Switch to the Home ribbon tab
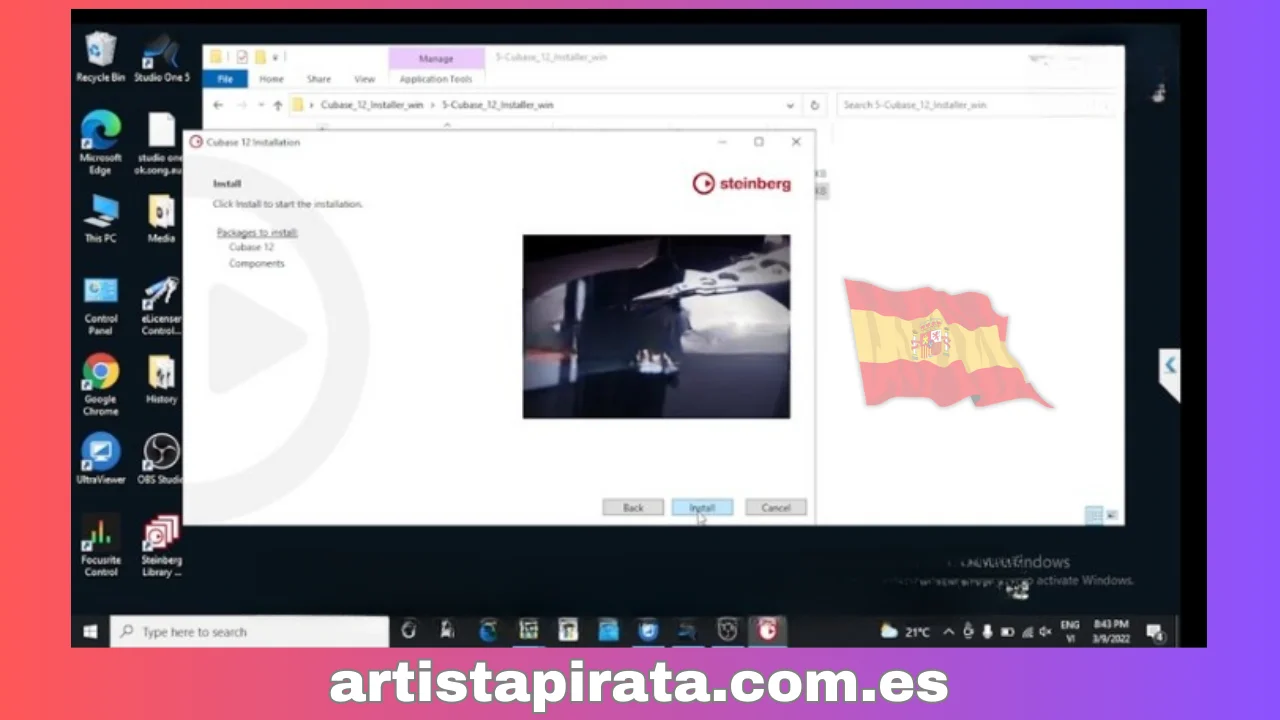Screen dimensions: 1280x720 [271, 79]
